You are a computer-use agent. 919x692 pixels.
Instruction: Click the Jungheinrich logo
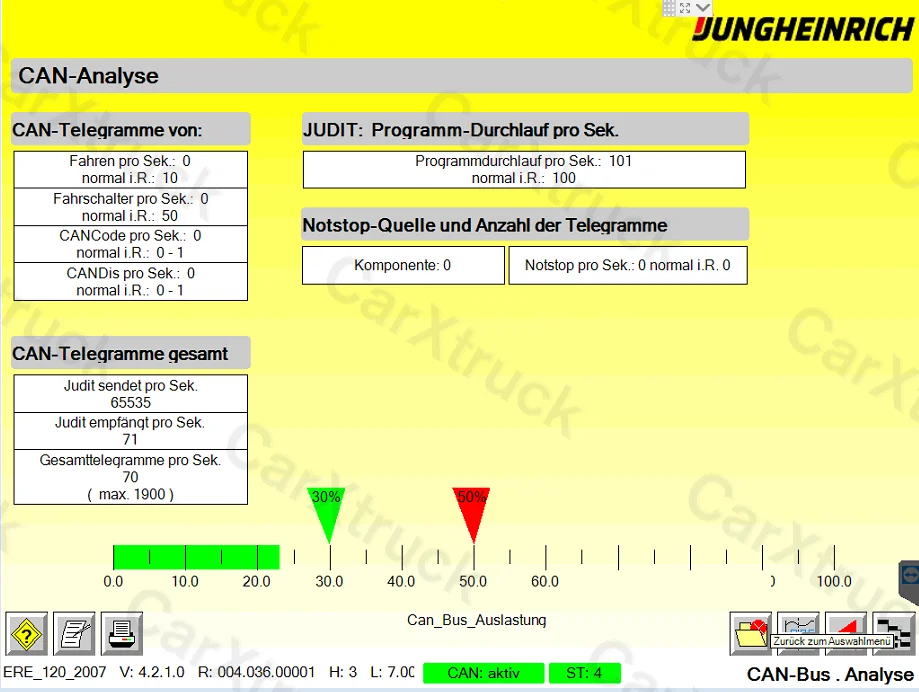(x=803, y=29)
